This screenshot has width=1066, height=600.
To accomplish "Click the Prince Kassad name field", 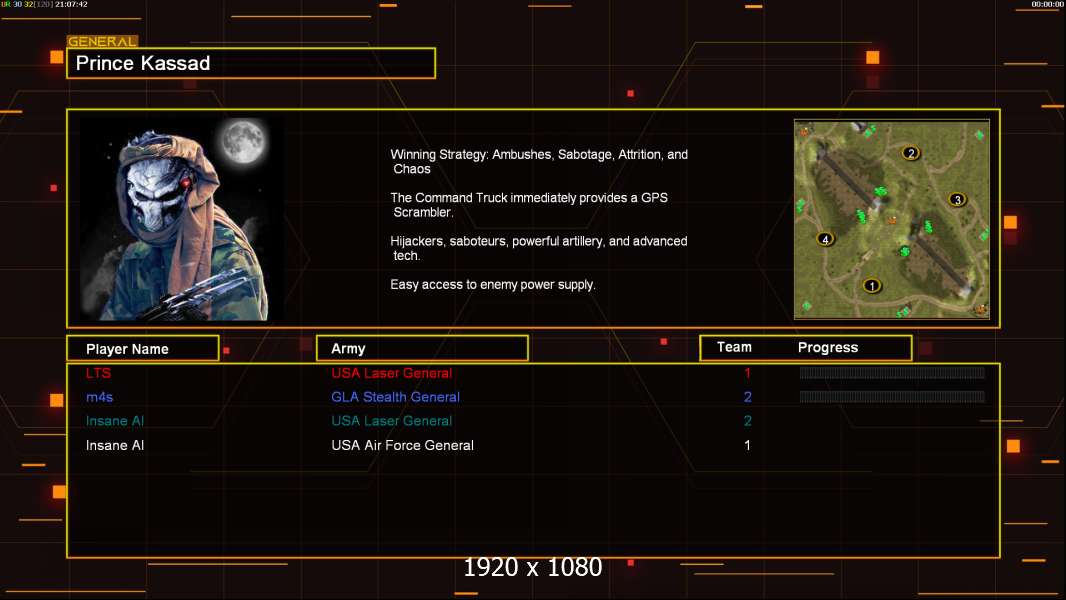I will (x=251, y=63).
